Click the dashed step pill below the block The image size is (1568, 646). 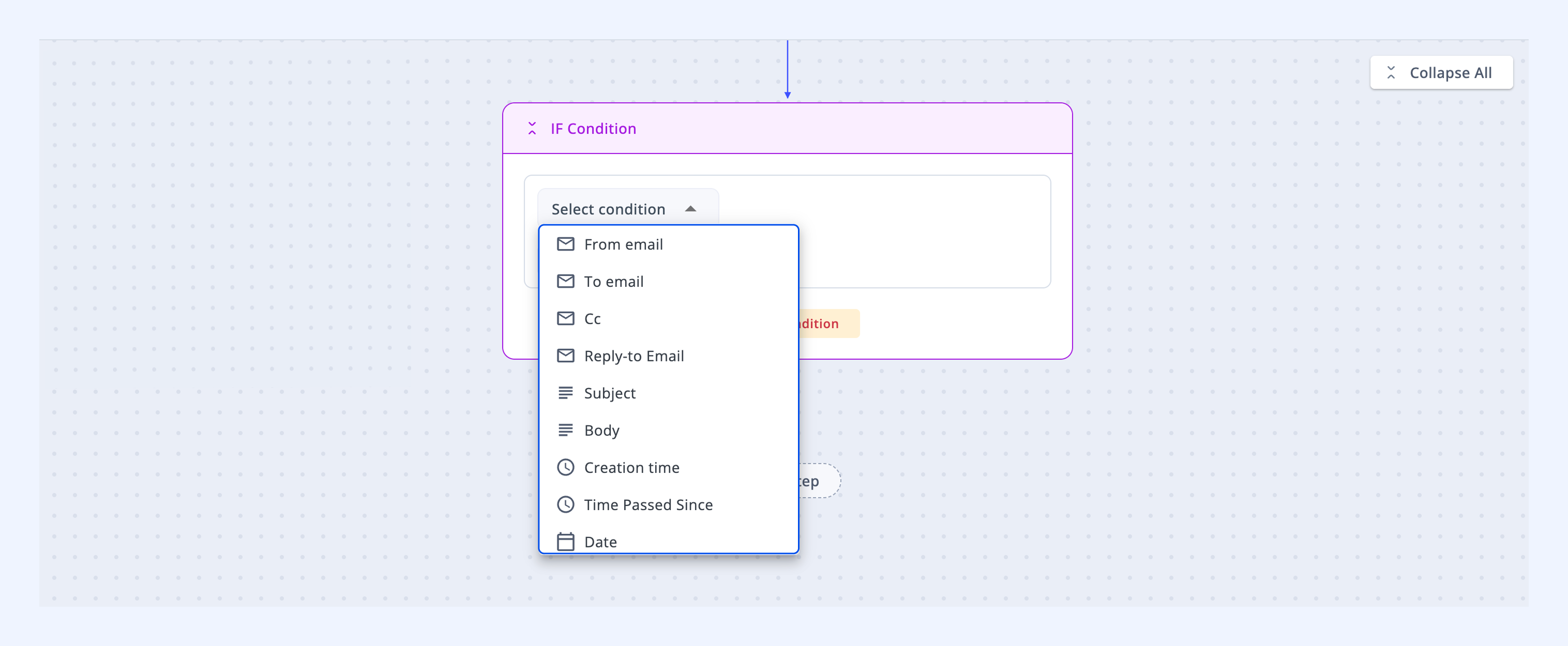819,481
